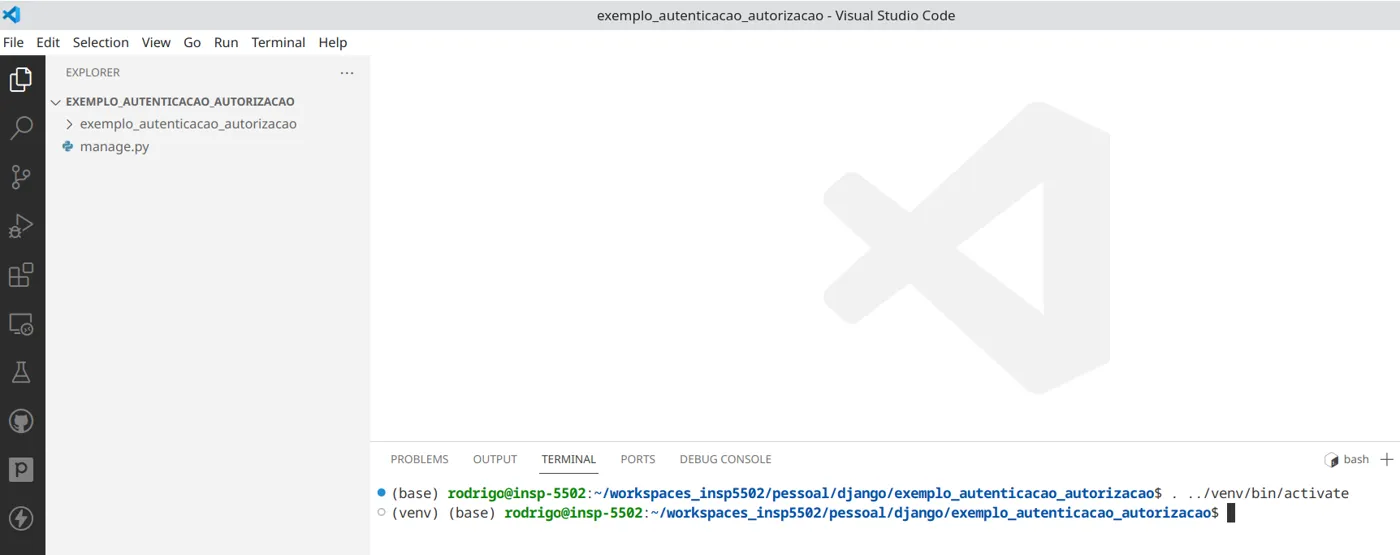Open the Testing flask icon
Screen dimensions: 1400x555
(x=21, y=373)
